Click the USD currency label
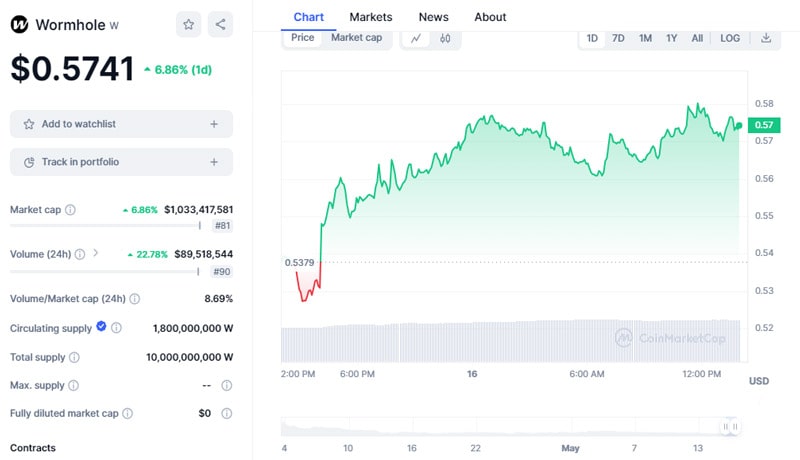This screenshot has width=800, height=460. click(759, 381)
